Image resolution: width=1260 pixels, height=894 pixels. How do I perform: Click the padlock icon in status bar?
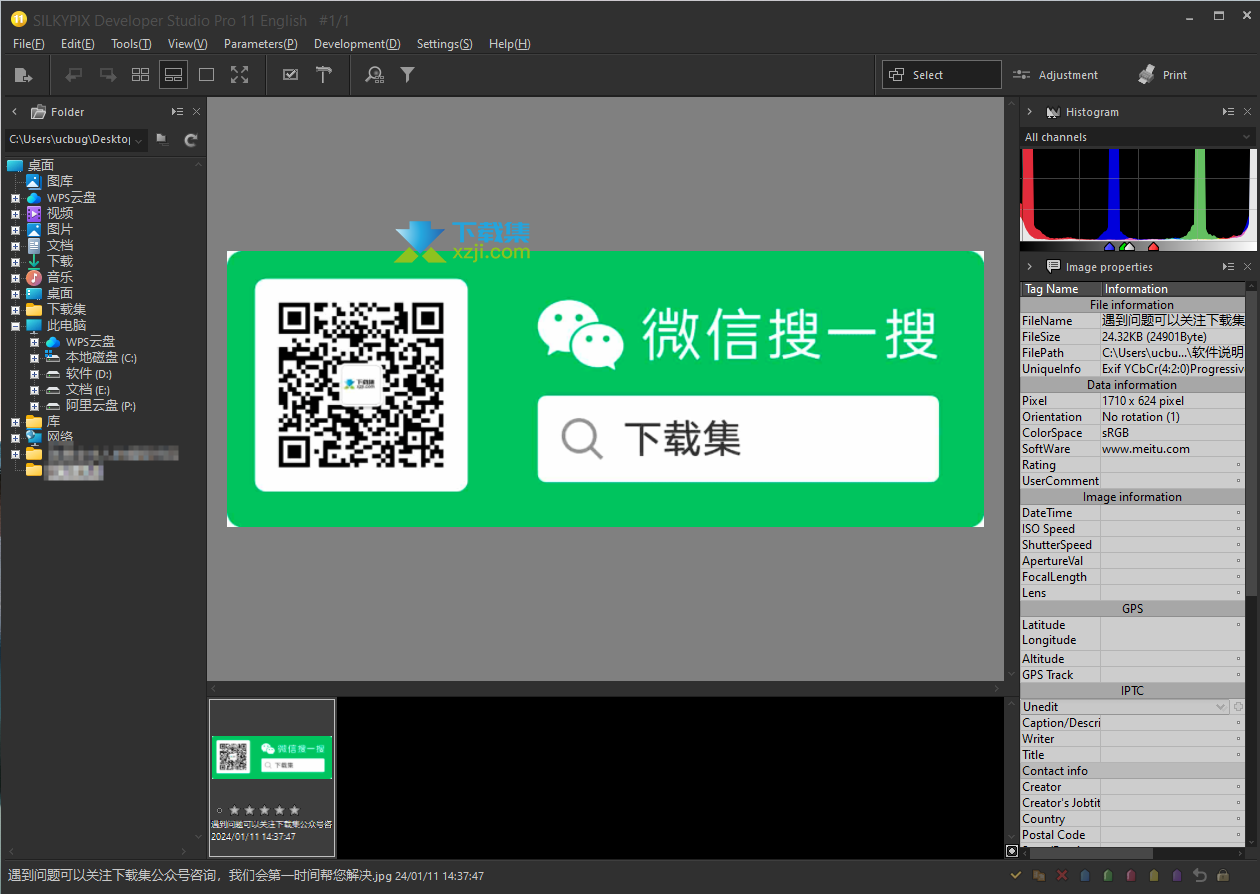(1222, 876)
